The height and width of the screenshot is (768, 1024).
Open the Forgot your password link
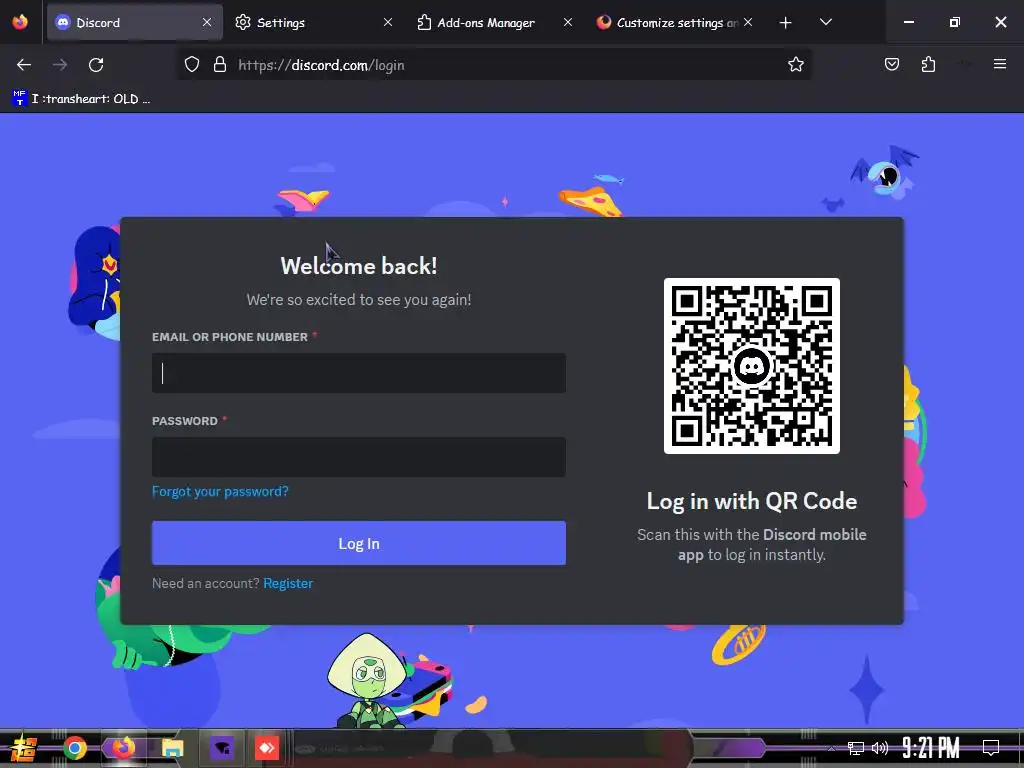[220, 491]
